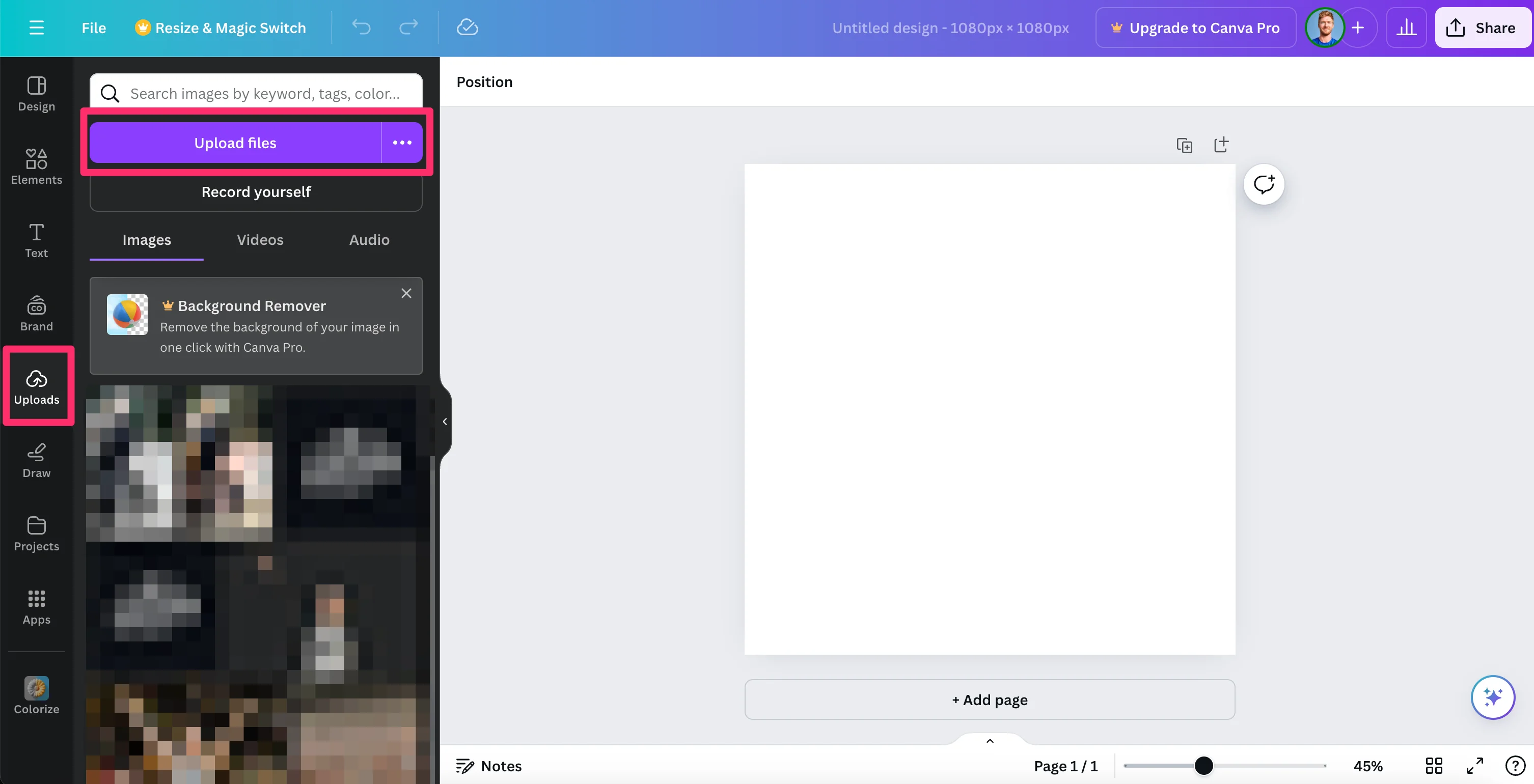Open the Canva Assistant sparkle button
The image size is (1534, 784).
click(1492, 697)
